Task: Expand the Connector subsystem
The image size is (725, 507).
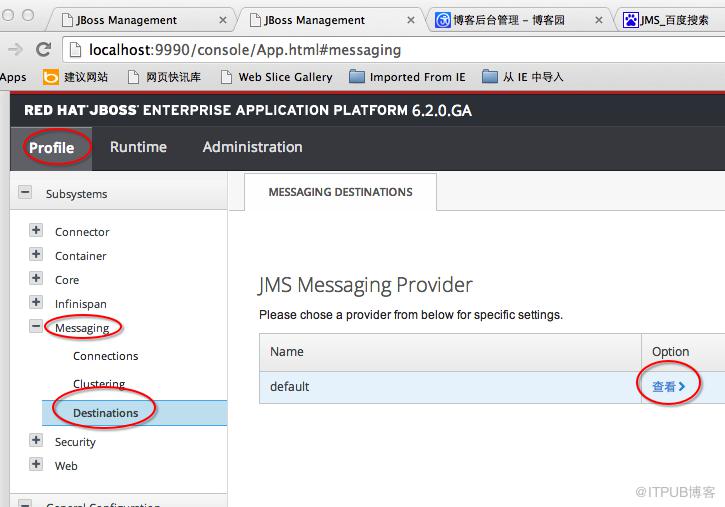Action: 36,230
